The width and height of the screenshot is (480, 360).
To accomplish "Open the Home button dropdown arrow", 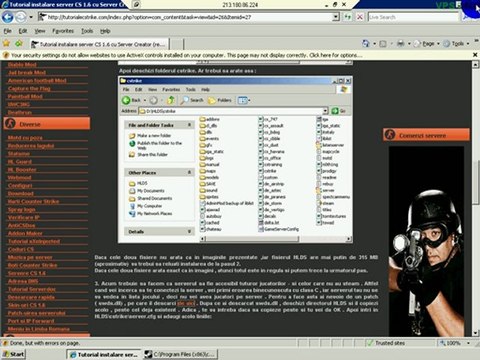I will coord(374,44).
